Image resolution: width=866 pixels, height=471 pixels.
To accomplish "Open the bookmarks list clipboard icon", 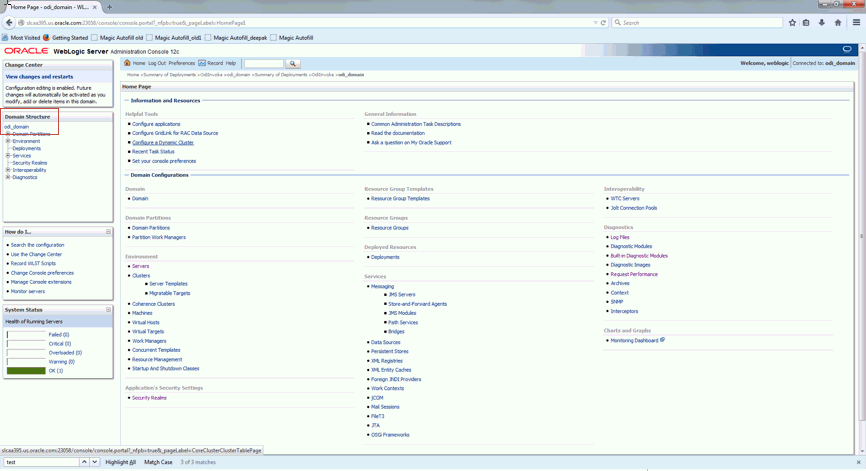I will pos(806,23).
